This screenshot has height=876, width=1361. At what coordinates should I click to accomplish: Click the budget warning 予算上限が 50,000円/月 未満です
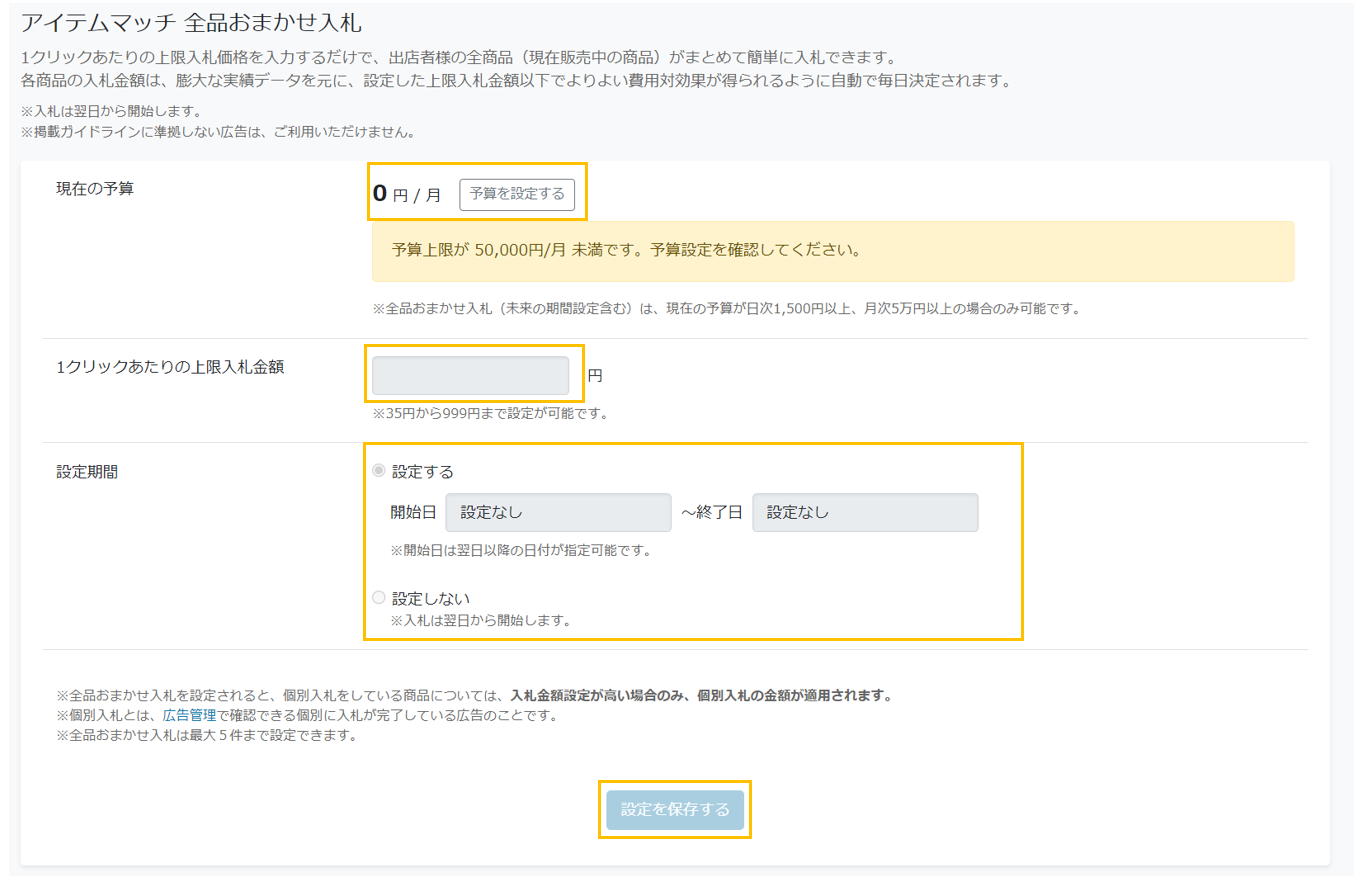tap(833, 251)
